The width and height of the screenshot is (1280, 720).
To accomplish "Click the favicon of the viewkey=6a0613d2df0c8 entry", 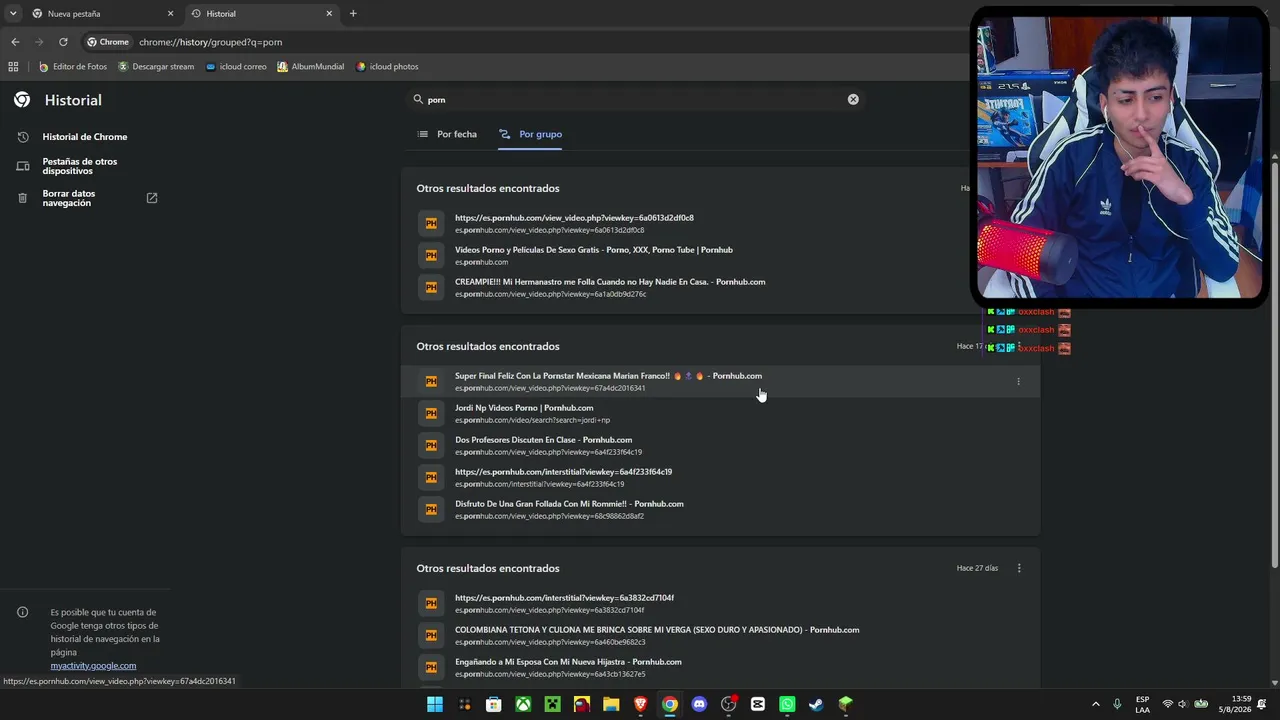I will click(x=431, y=223).
